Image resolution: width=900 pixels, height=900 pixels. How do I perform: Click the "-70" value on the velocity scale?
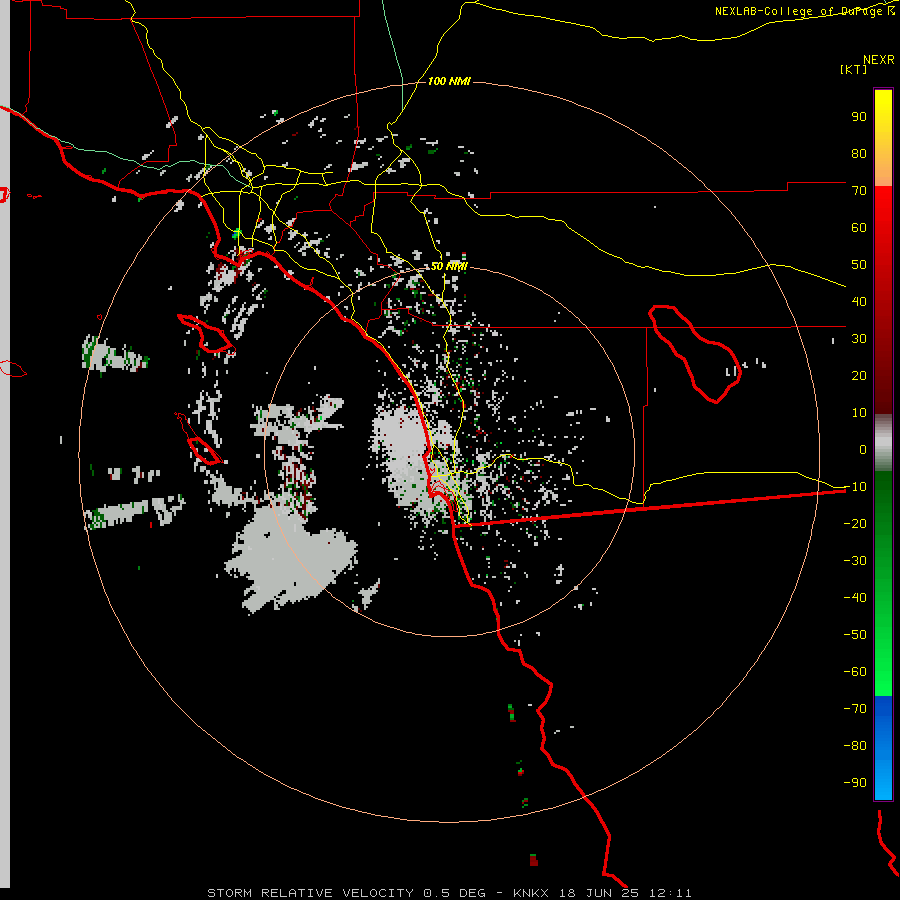(x=855, y=709)
